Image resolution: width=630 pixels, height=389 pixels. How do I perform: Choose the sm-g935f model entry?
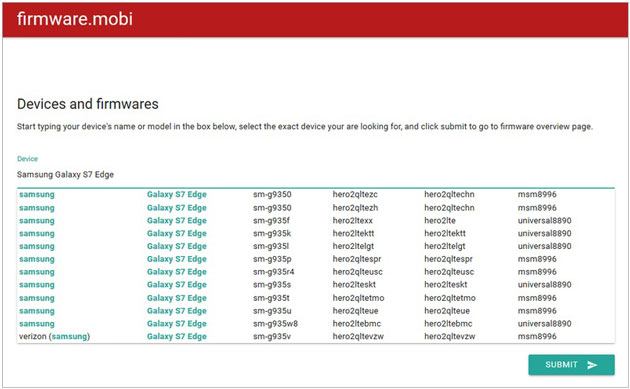[x=271, y=221]
